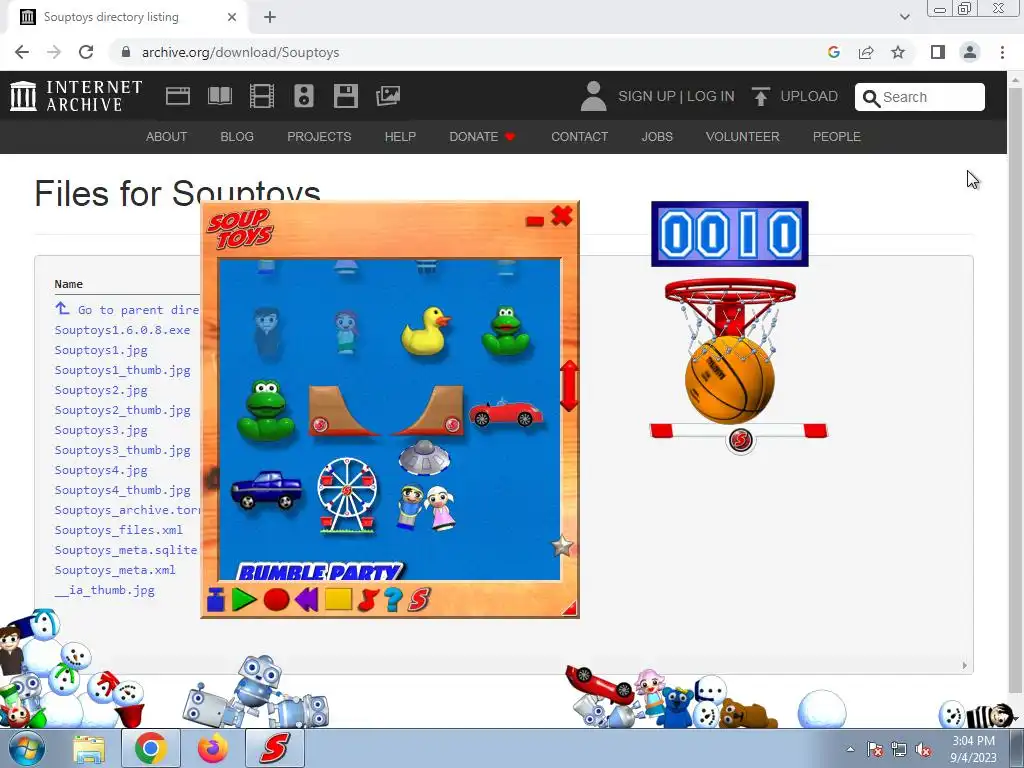Open Internet Archive software floppy icon

coord(345,96)
